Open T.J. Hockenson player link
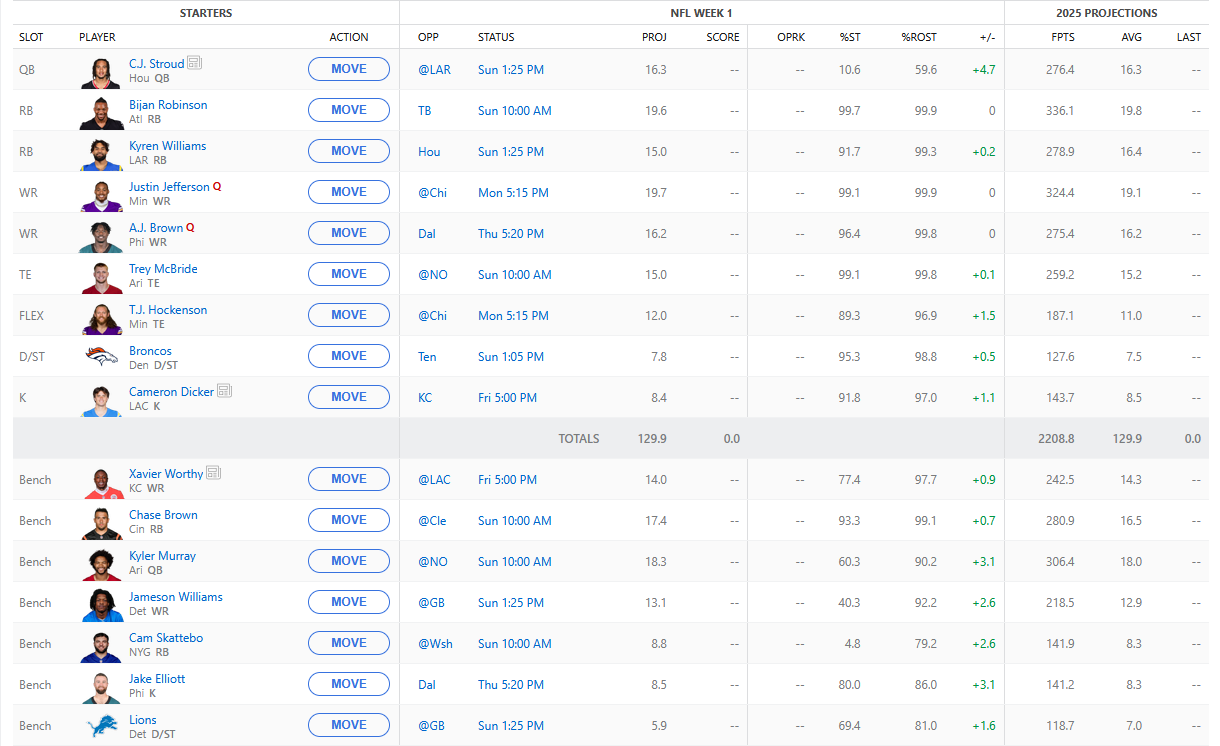 (x=168, y=310)
